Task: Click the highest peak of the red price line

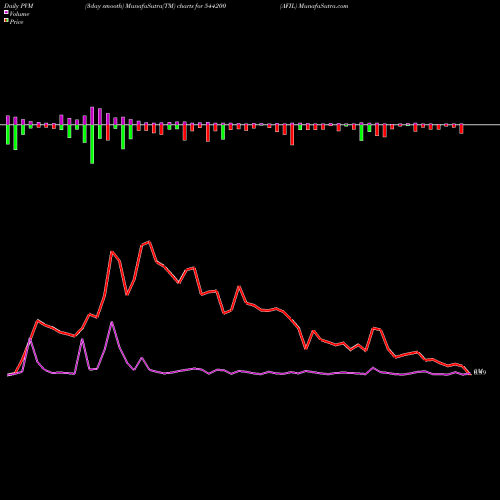Action: [x=149, y=241]
